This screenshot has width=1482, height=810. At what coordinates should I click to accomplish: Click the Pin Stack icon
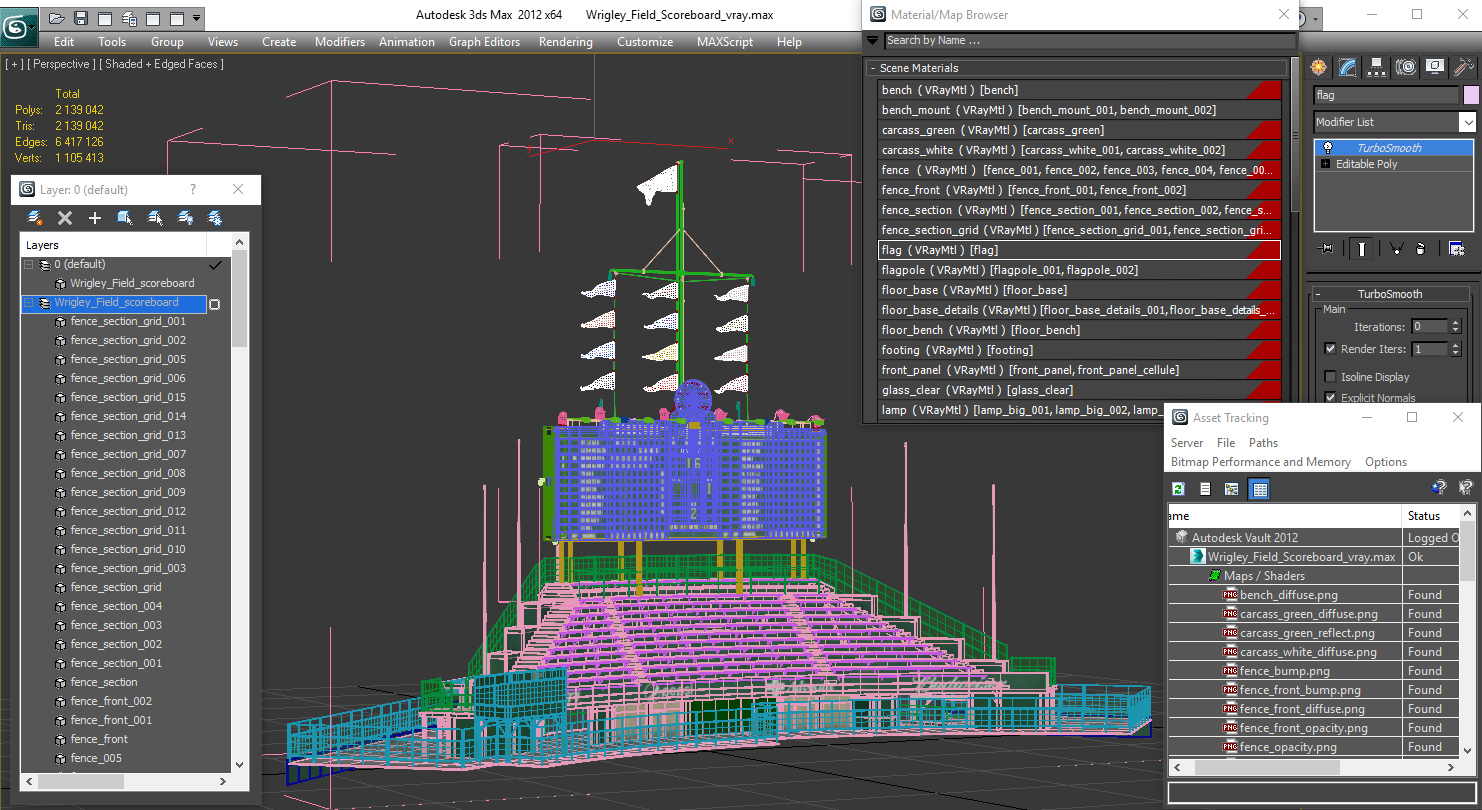point(1327,249)
